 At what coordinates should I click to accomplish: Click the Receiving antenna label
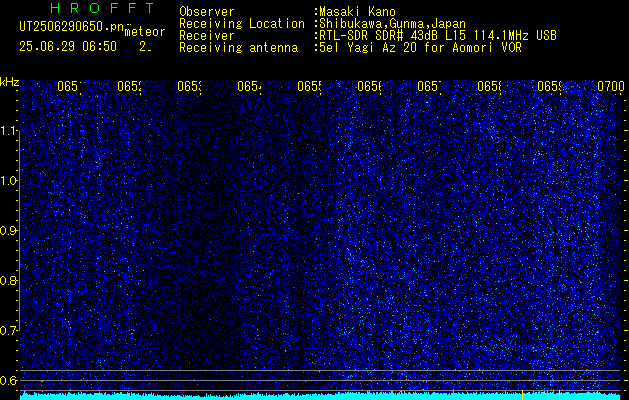coord(238,48)
